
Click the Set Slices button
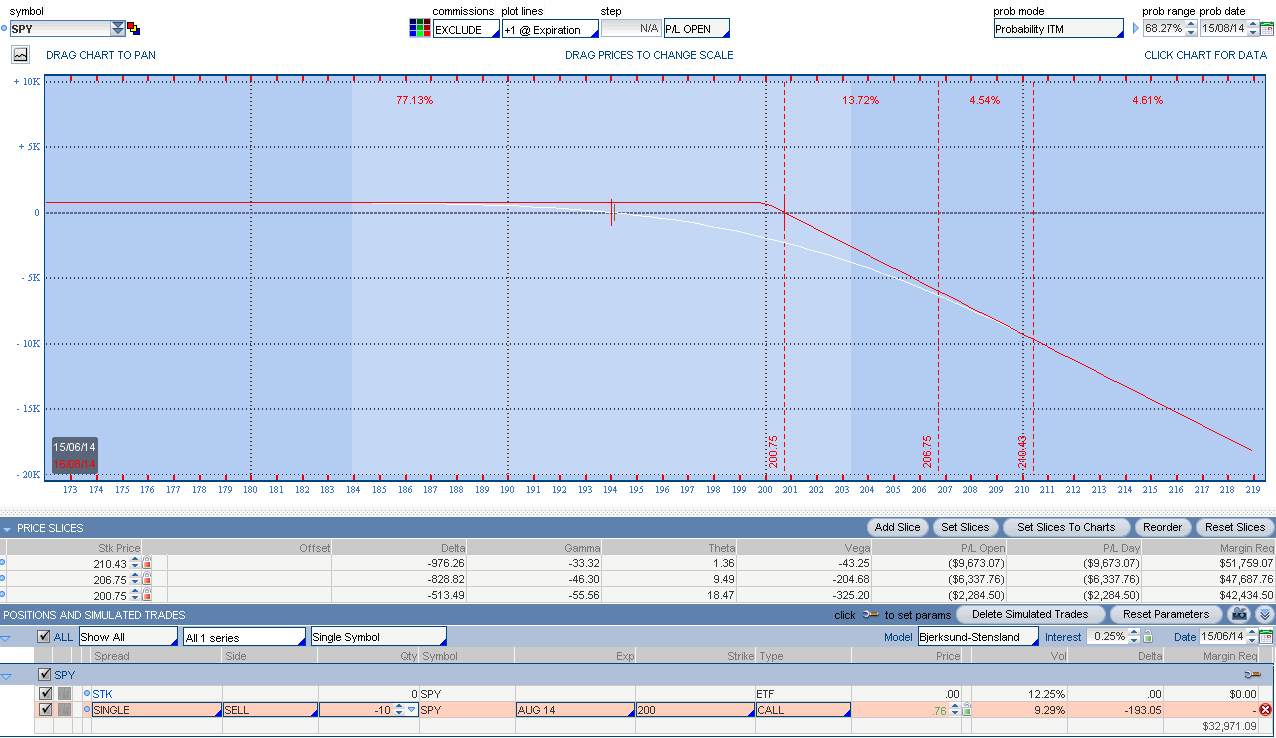[965, 527]
